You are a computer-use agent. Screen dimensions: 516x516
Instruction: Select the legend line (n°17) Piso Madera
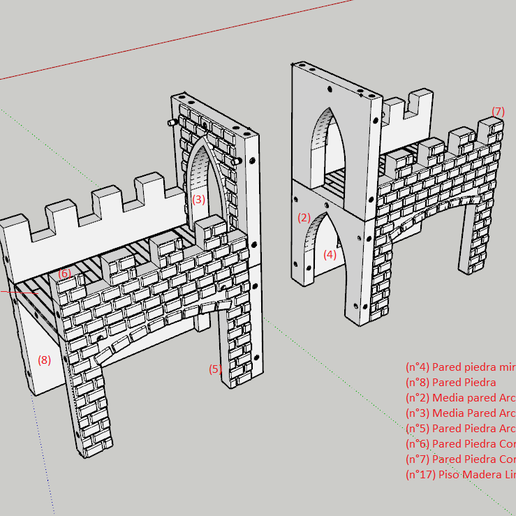pyautogui.click(x=461, y=475)
